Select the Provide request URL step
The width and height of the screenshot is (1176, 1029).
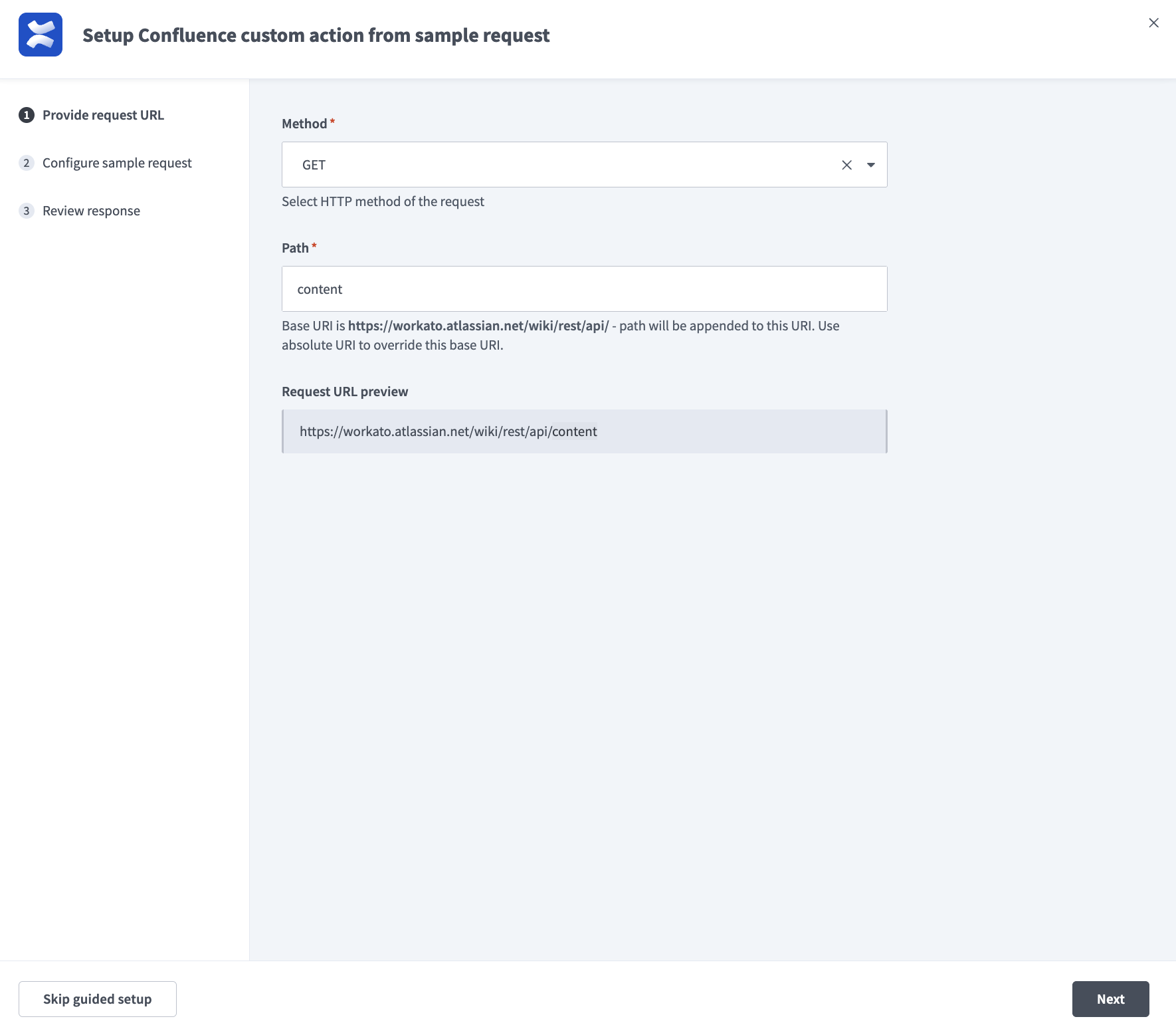103,114
